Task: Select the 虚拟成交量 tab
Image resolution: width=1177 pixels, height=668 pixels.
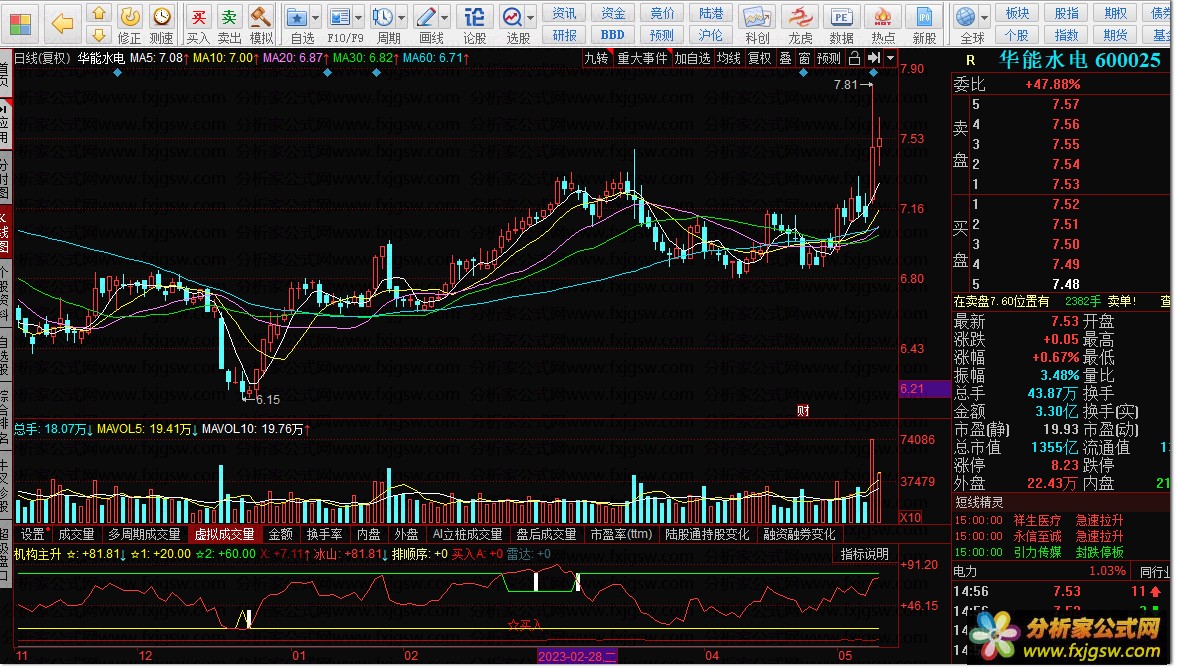Action: (224, 534)
